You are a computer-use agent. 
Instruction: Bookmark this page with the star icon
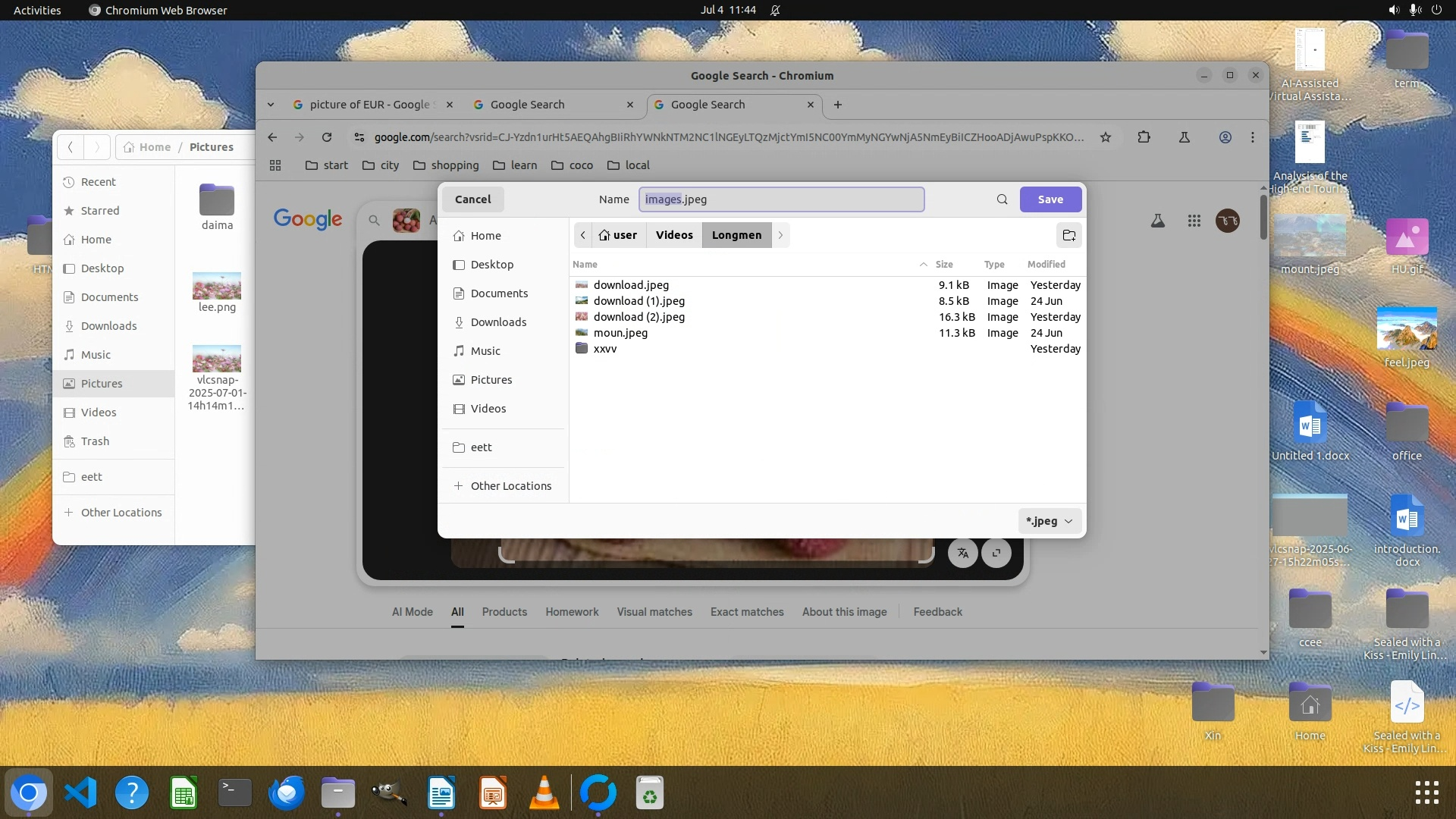1105,137
